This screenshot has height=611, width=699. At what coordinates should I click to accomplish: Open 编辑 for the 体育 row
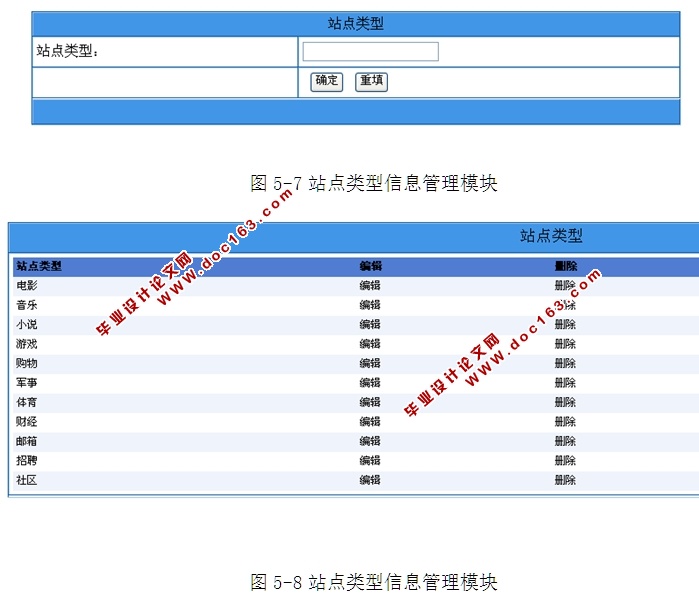tap(370, 402)
